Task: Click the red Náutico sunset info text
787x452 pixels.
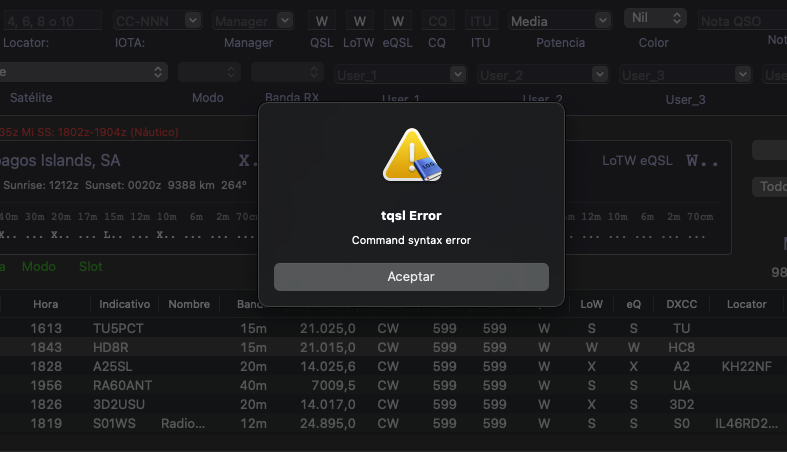Action: 89,132
